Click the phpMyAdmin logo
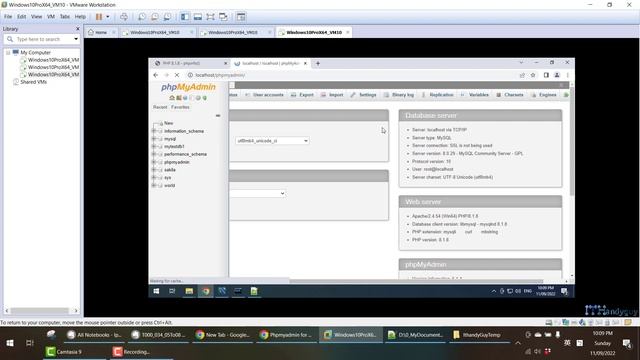This screenshot has height=360, width=640. [x=188, y=87]
